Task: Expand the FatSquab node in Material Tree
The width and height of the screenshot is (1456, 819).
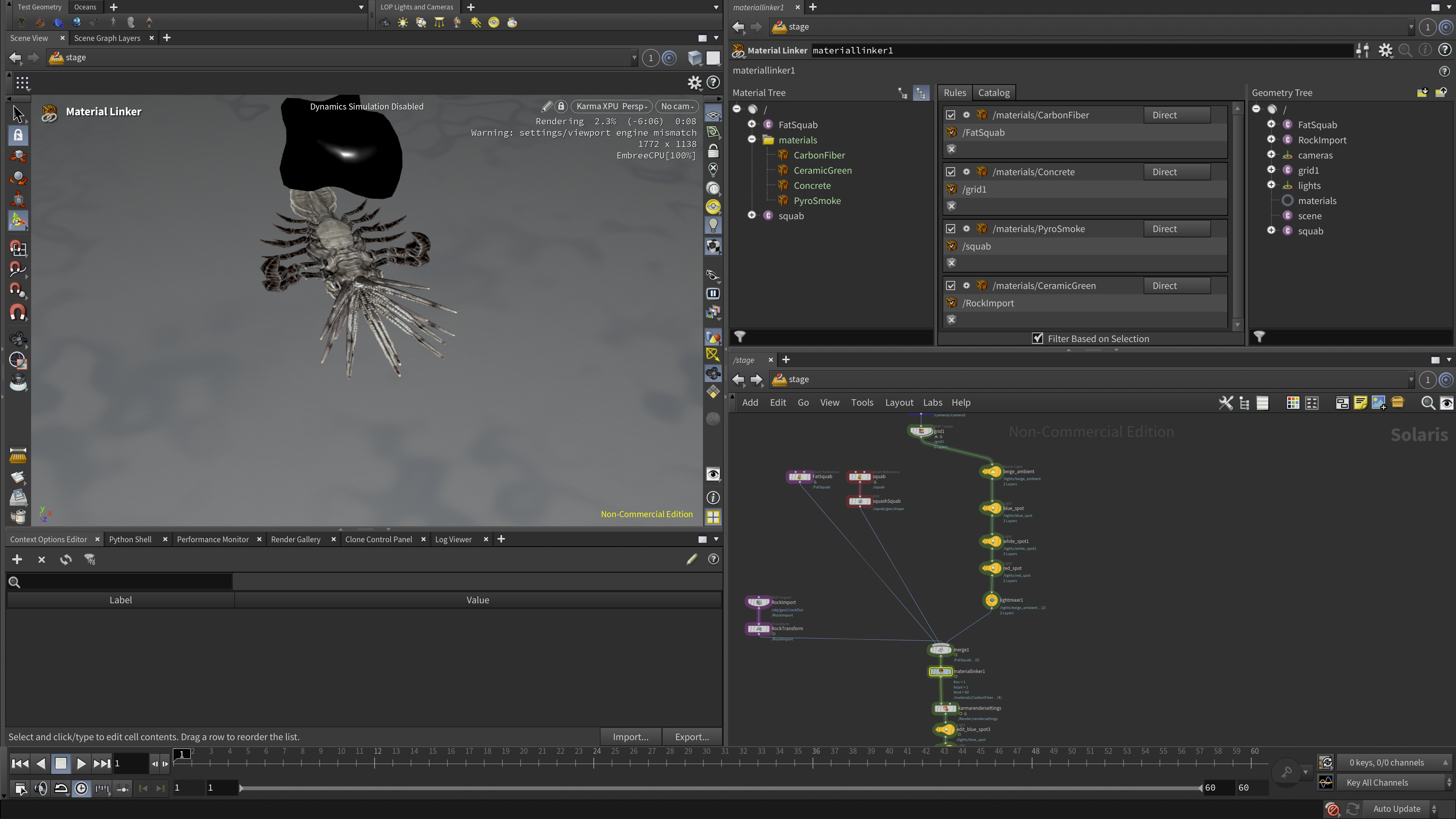Action: (752, 124)
